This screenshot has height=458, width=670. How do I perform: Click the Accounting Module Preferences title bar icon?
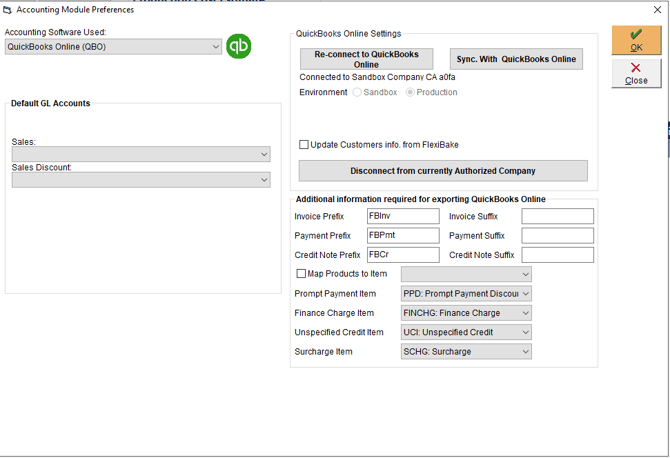coord(7,9)
